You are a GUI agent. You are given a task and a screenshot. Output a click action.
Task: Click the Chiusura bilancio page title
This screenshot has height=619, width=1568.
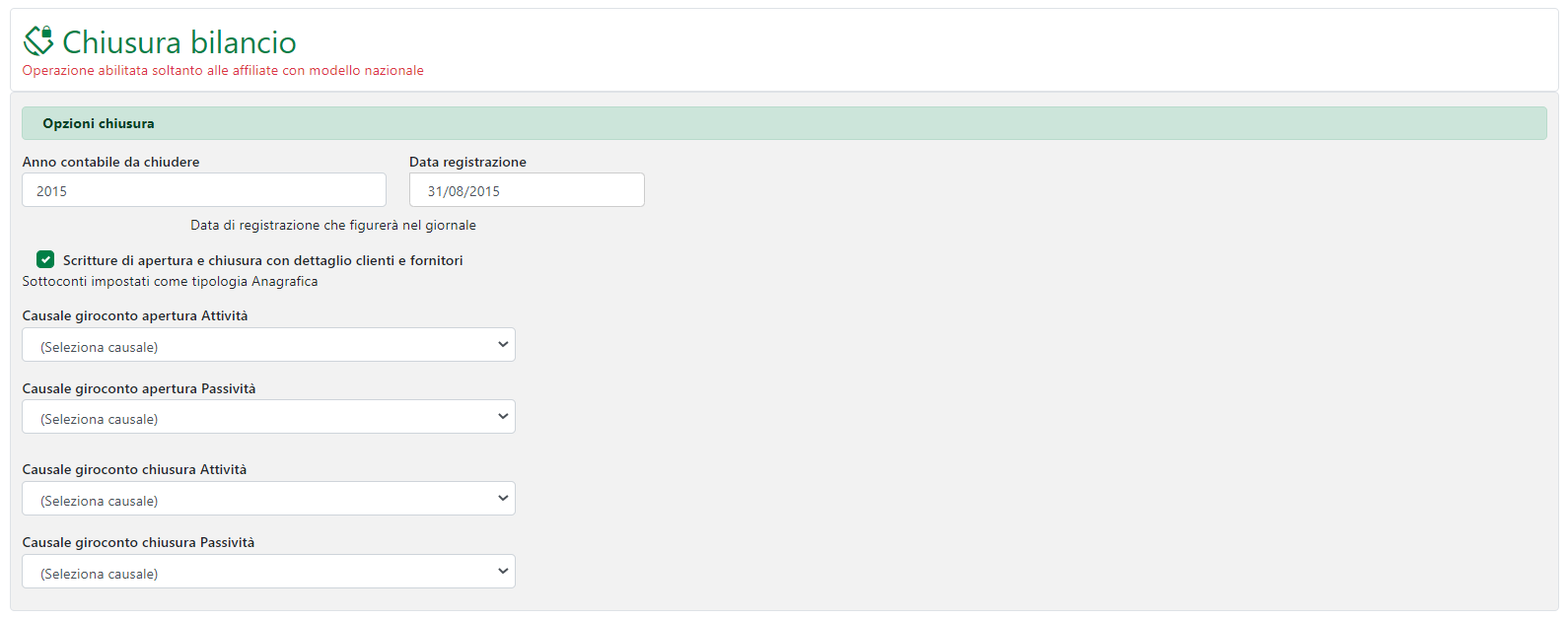coord(178,42)
